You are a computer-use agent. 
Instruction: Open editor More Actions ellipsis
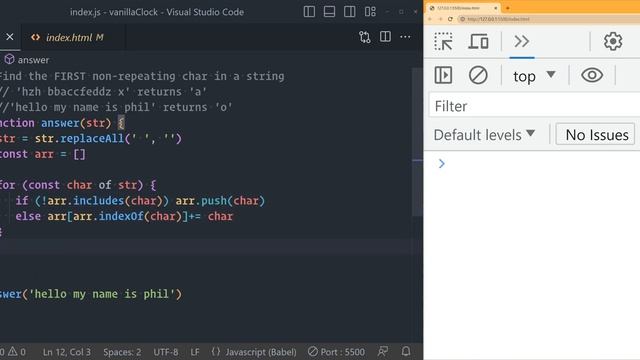coord(405,37)
